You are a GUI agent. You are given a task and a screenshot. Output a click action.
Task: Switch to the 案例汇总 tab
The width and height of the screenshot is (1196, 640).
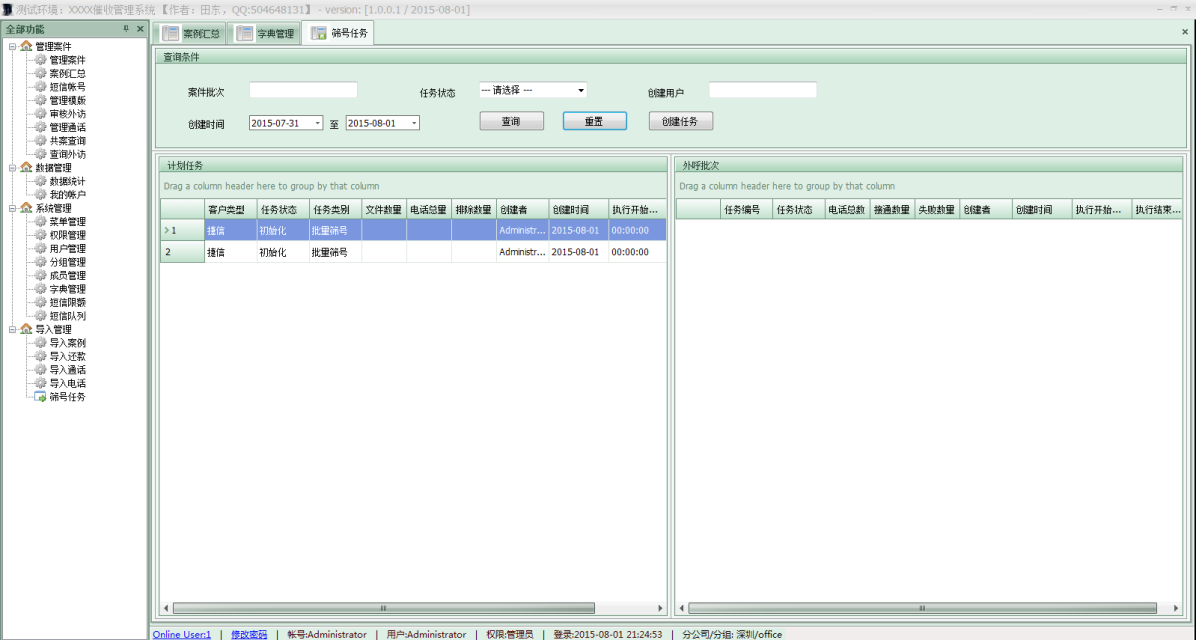tap(192, 33)
